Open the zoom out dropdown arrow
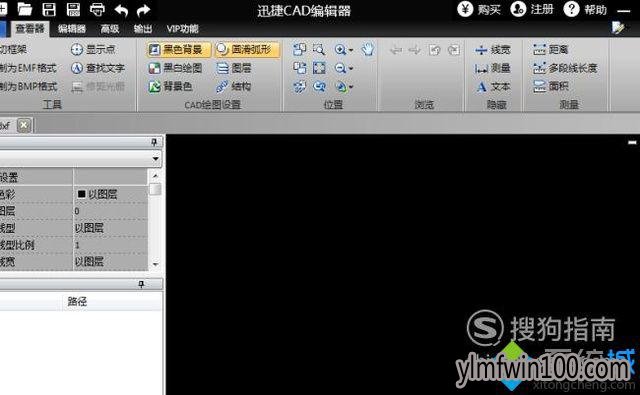This screenshot has width=640, height=395. (x=351, y=68)
